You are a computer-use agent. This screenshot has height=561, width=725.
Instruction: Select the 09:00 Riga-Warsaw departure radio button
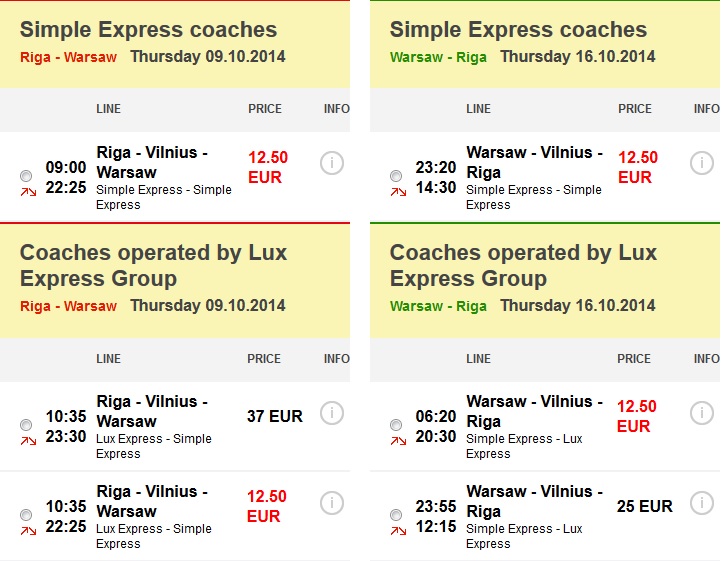click(x=26, y=176)
